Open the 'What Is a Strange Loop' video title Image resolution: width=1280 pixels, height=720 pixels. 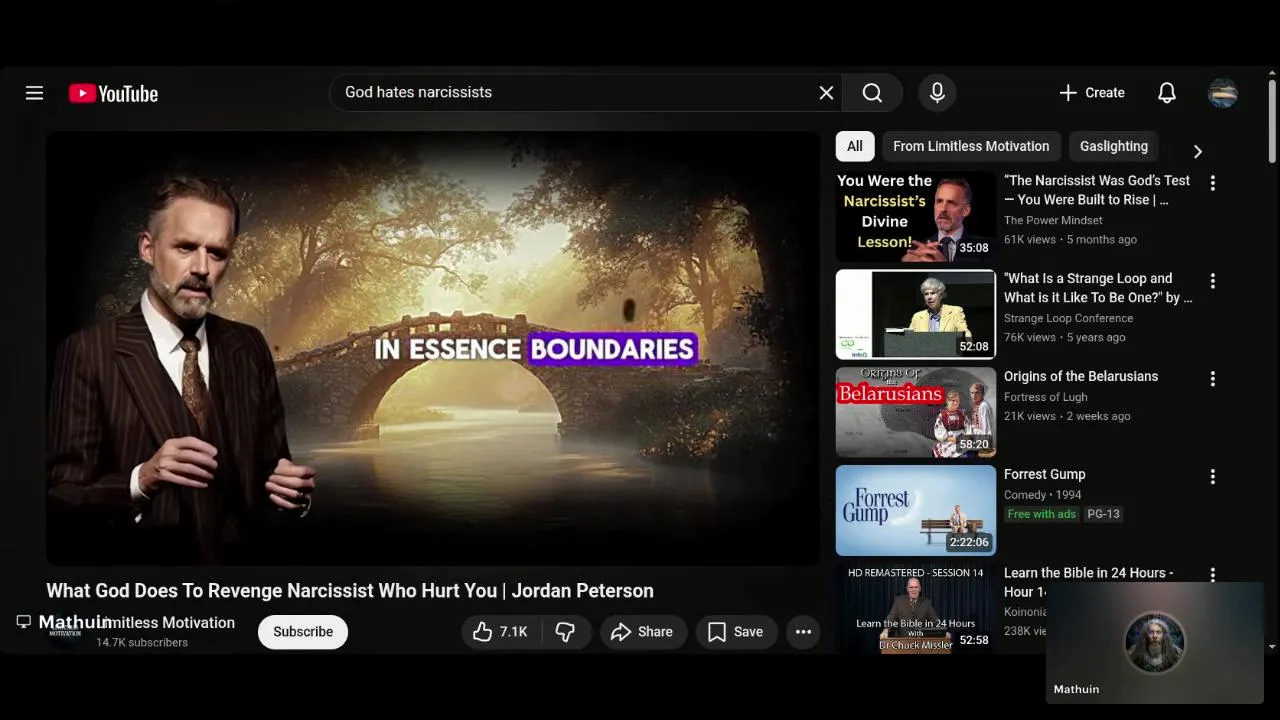pos(1098,288)
